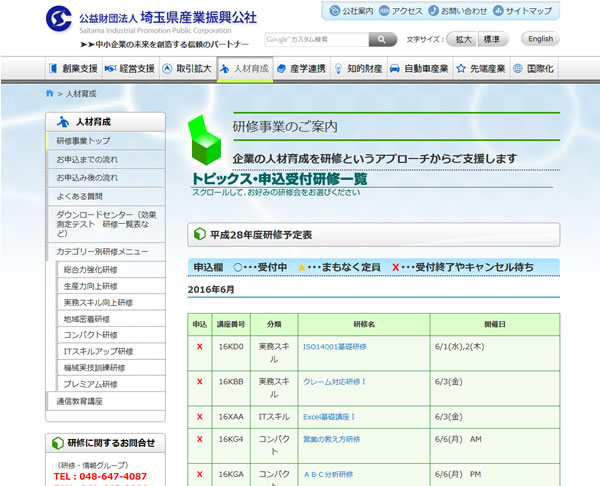
Task: Open 地域密着研修 submenu item
Action: coord(111,319)
